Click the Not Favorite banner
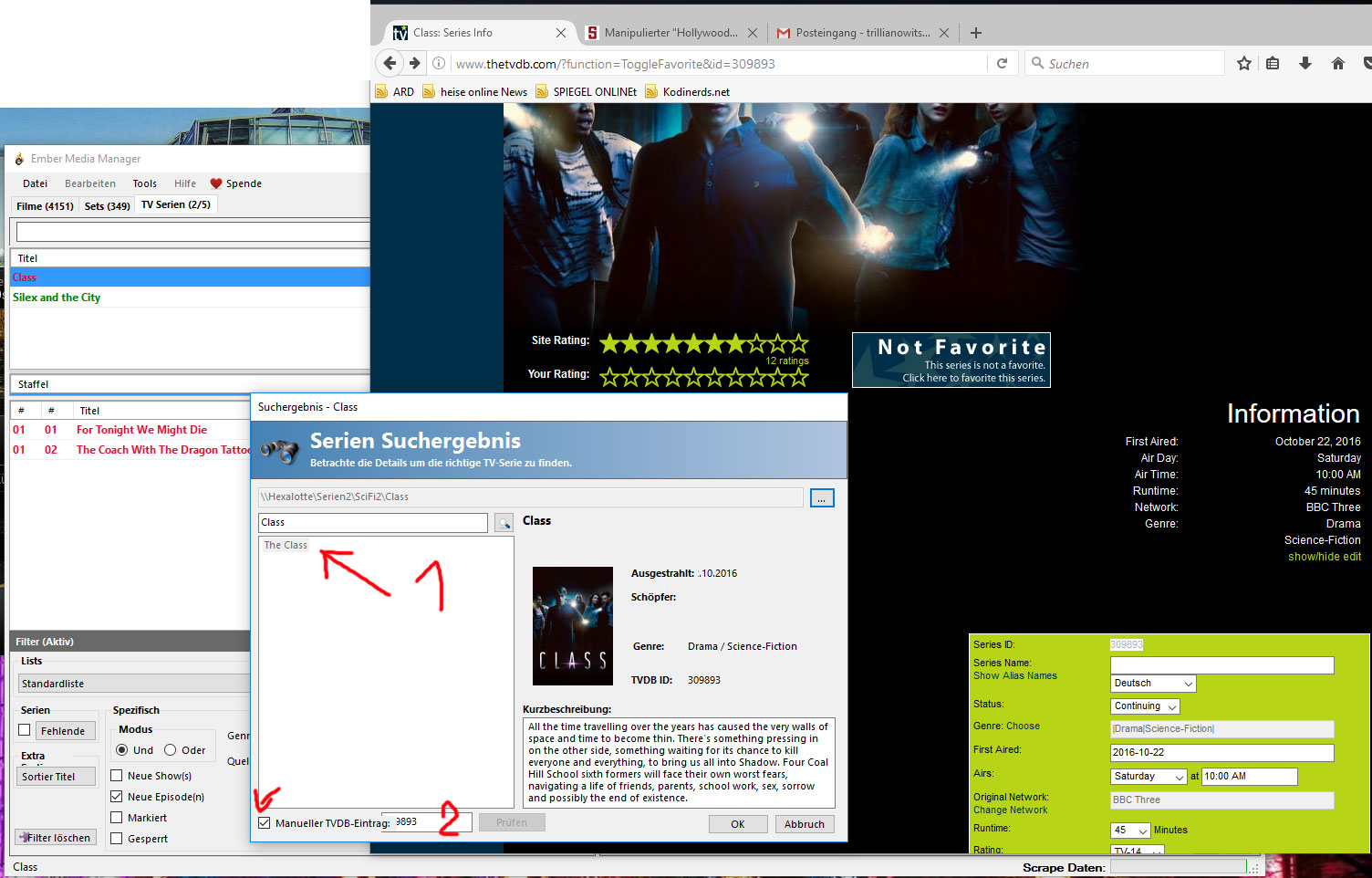The image size is (1372, 878). tap(951, 360)
